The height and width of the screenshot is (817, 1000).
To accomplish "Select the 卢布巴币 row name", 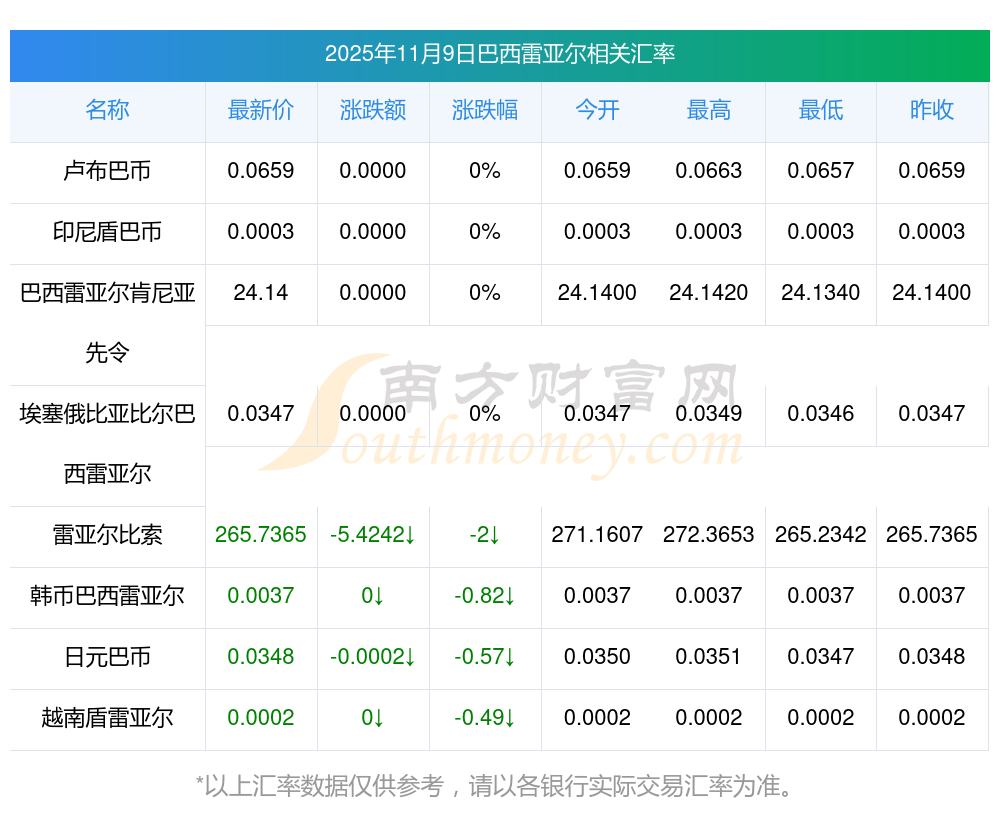I will coord(107,171).
